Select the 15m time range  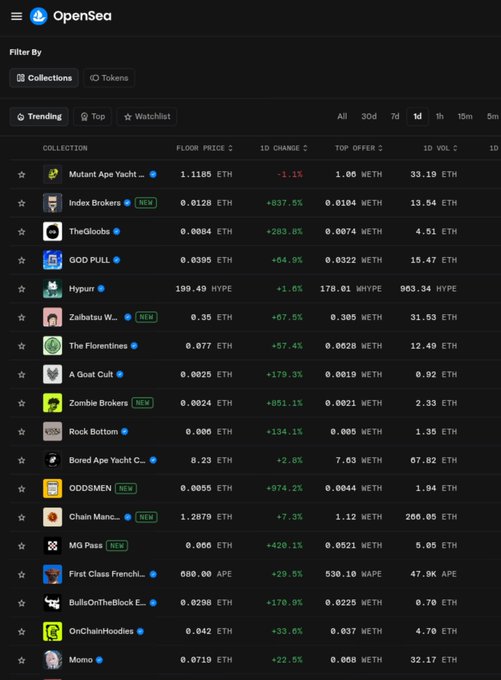[465, 116]
